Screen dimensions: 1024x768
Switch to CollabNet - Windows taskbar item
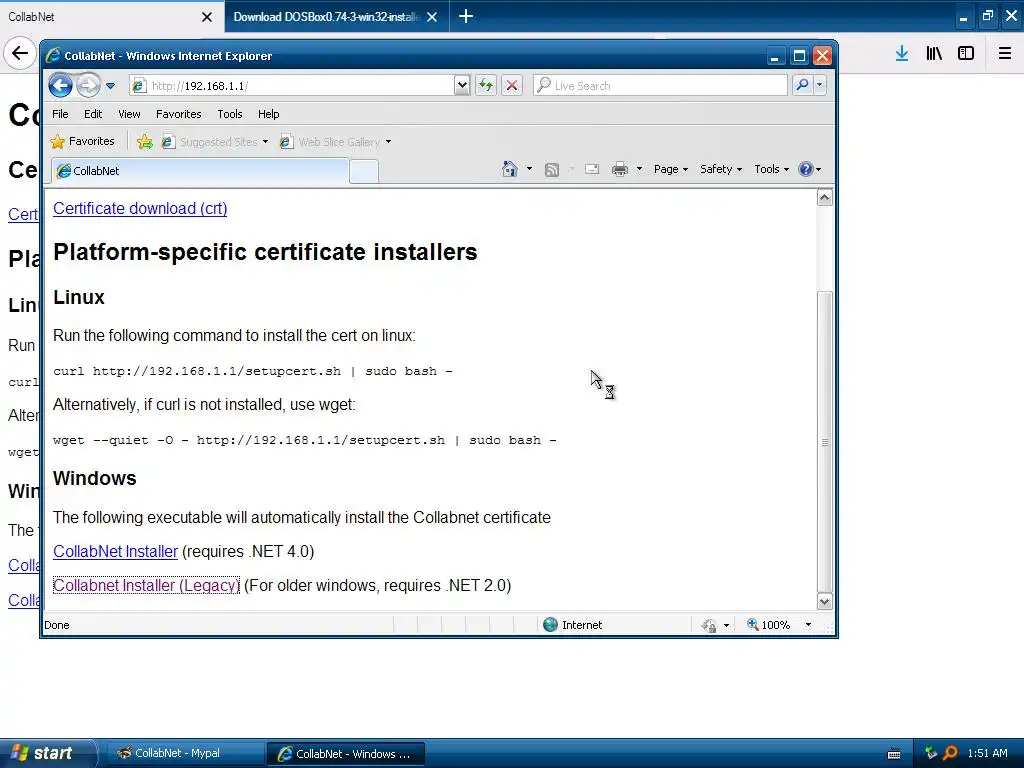pyautogui.click(x=345, y=754)
